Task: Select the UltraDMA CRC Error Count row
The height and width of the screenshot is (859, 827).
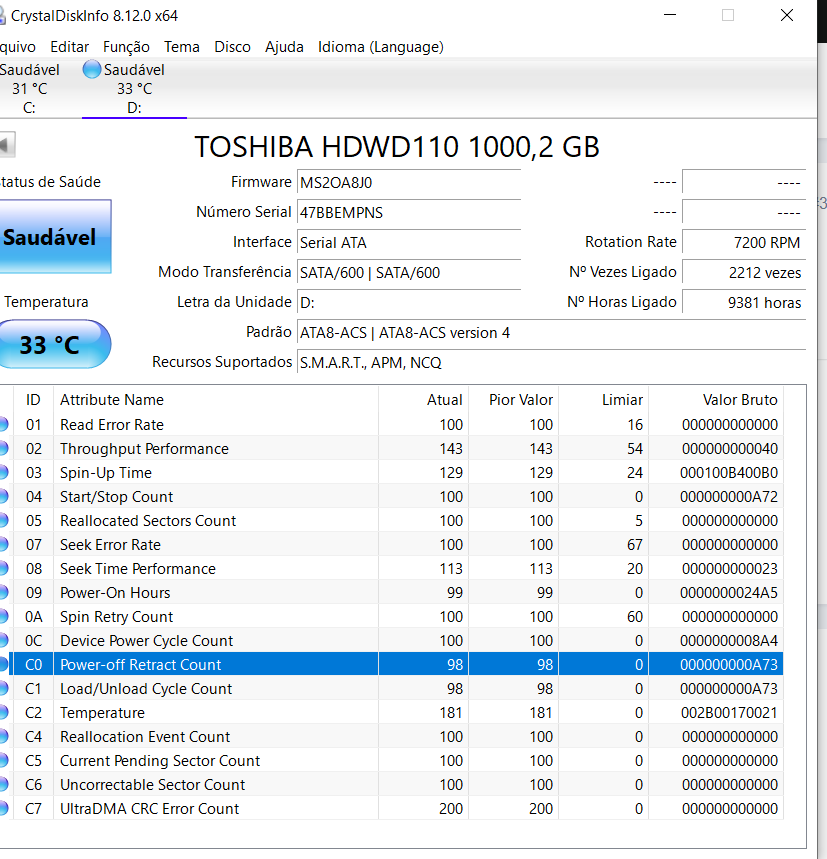Action: 392,809
